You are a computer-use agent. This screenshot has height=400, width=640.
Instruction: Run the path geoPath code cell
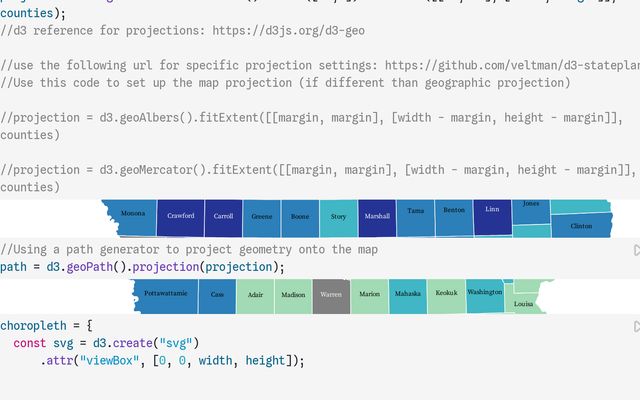(636, 250)
